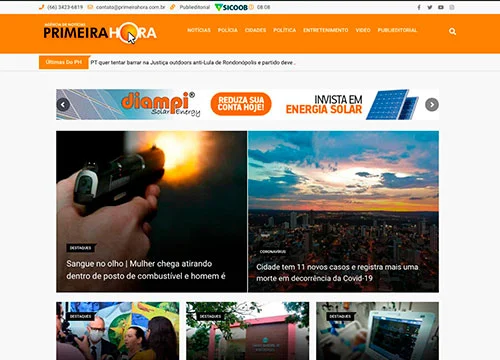Open the Vídeo menu
Viewport: 500px width, 360px height.
[363, 30]
